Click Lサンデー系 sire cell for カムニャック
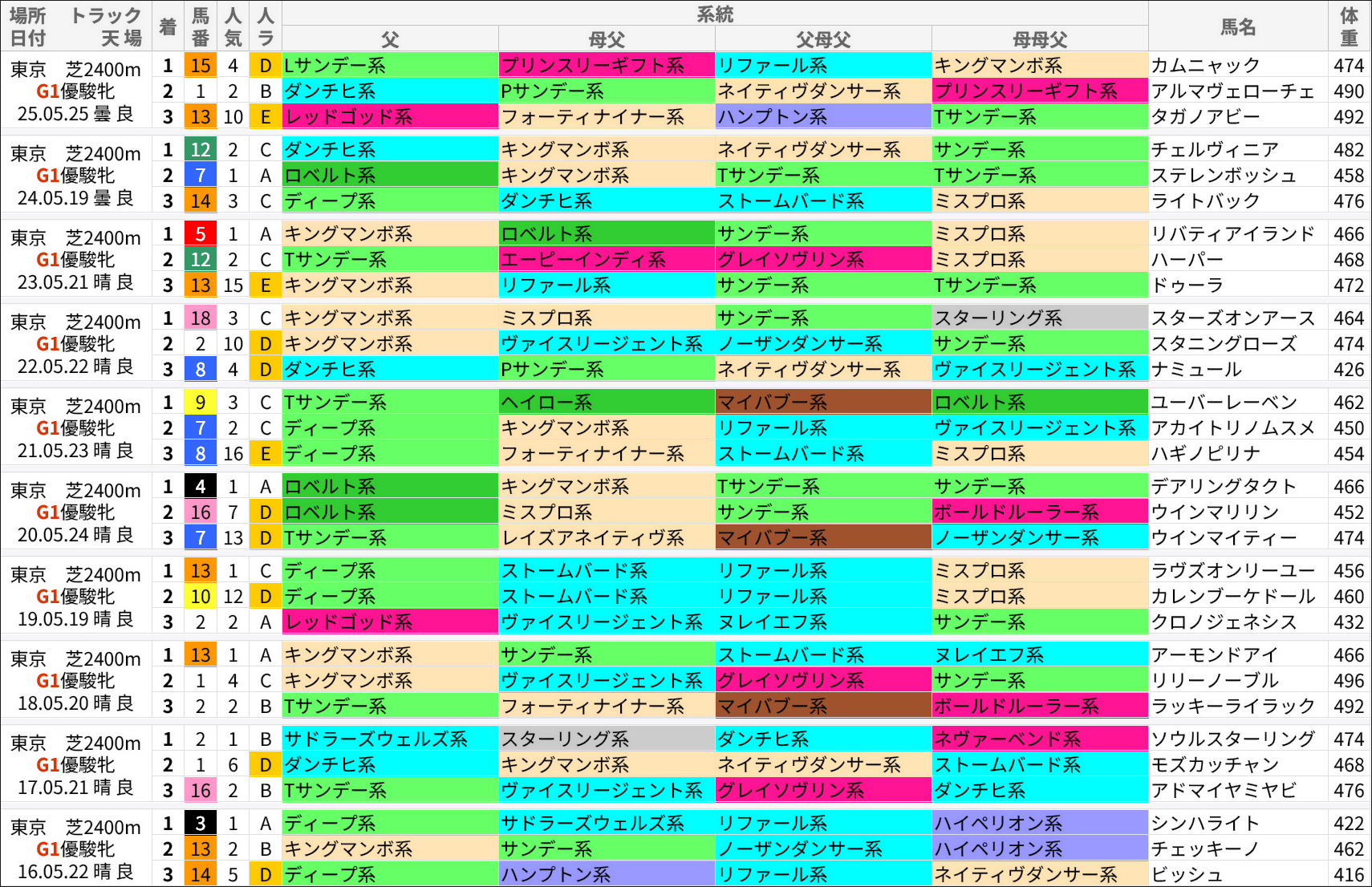This screenshot has width=1372, height=887. 390,66
